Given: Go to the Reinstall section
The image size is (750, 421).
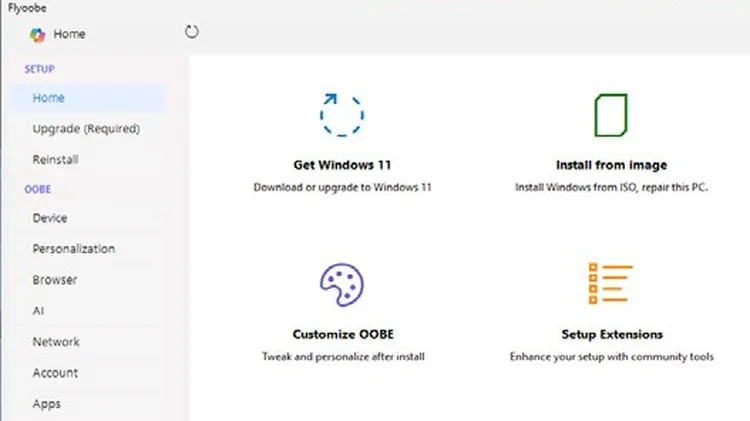Looking at the screenshot, I should pos(55,160).
